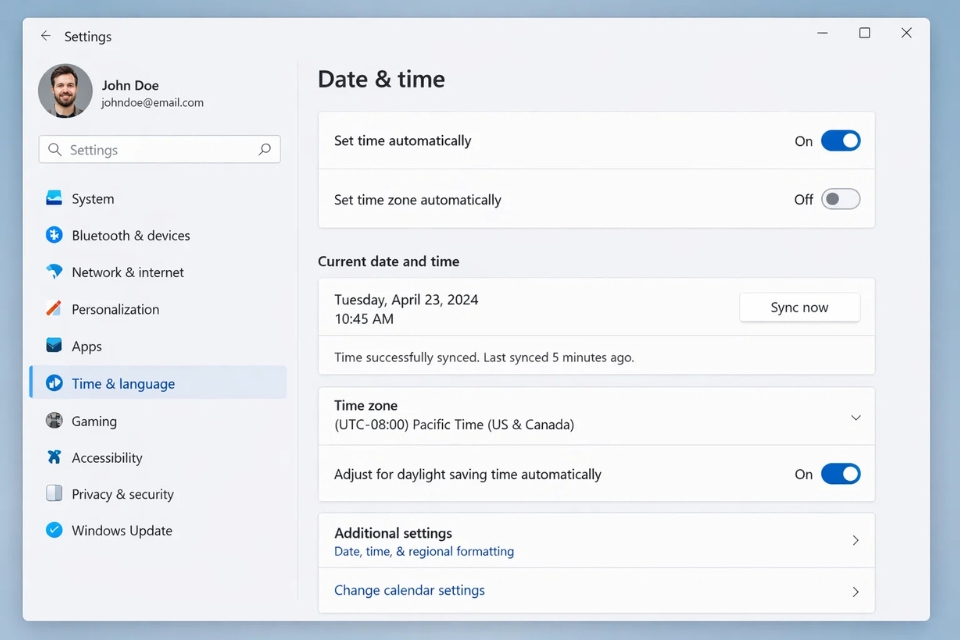Open Bluetooth & devices via its icon
The width and height of the screenshot is (960, 640).
[x=54, y=235]
